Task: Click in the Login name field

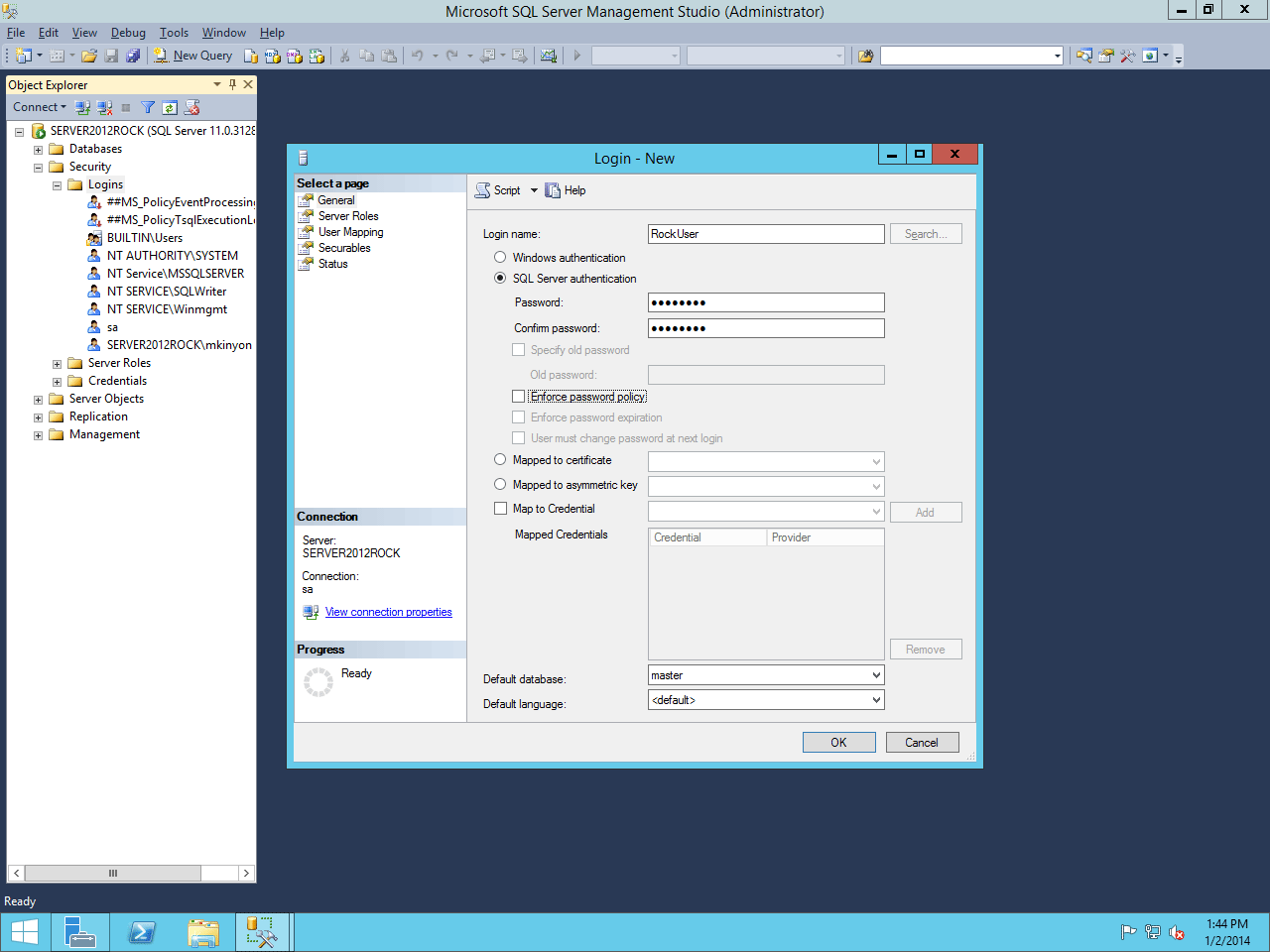Action: (766, 234)
